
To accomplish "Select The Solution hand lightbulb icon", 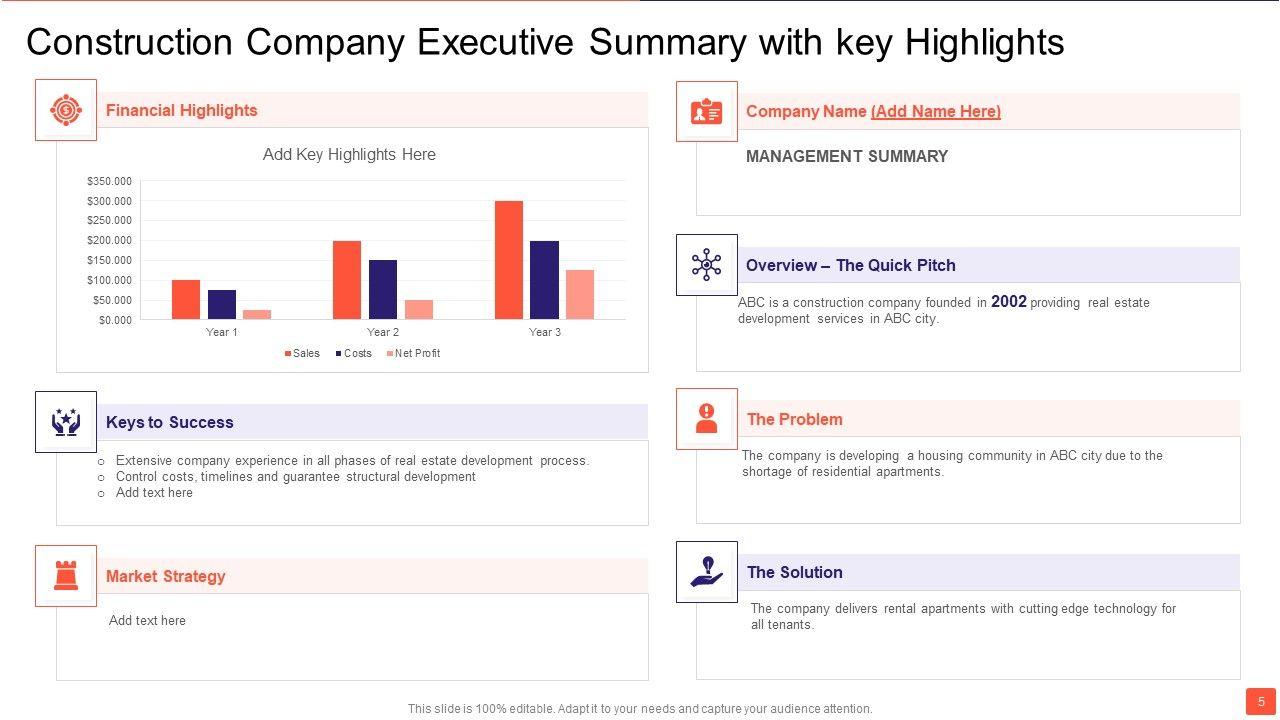I will pyautogui.click(x=707, y=572).
